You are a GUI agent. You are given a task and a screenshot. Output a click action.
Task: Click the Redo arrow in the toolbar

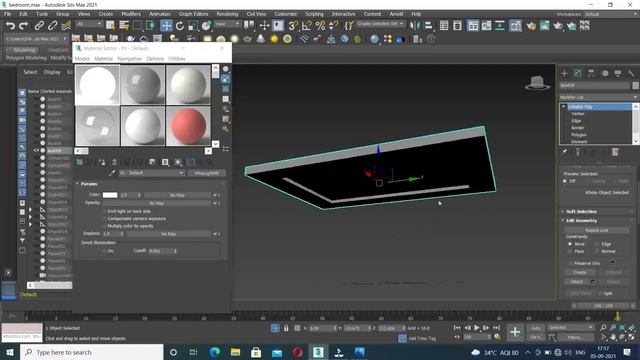(24, 26)
